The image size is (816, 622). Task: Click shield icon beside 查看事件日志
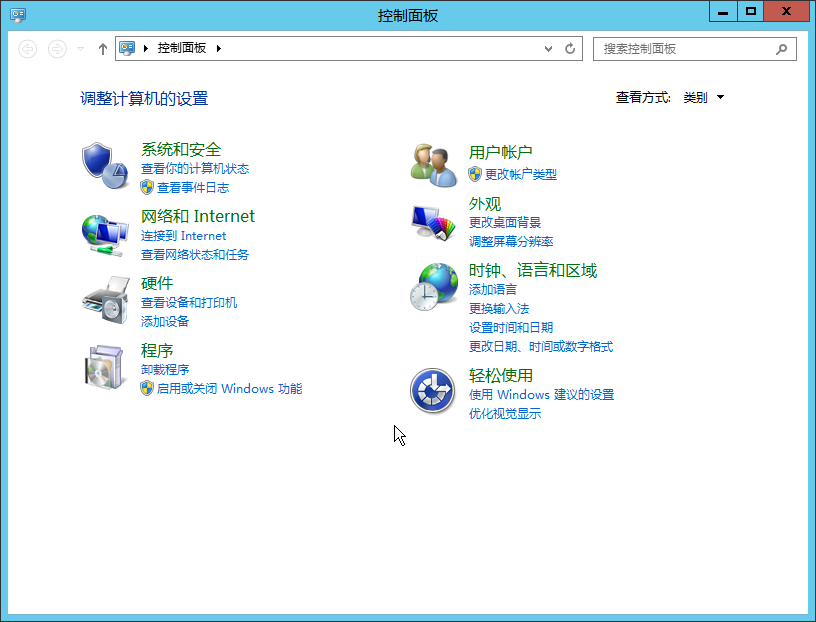pyautogui.click(x=147, y=187)
